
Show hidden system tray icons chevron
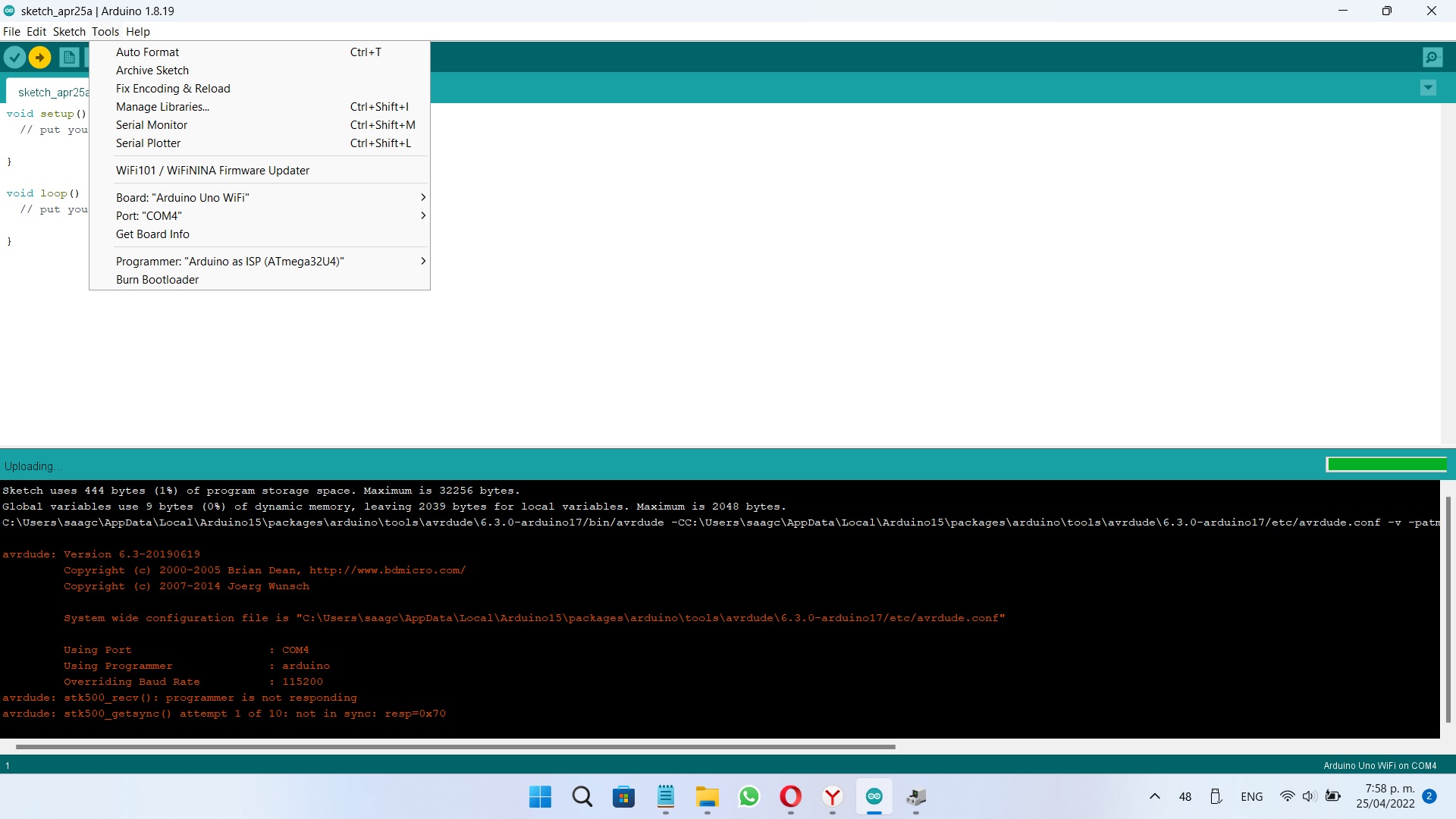pyautogui.click(x=1154, y=796)
